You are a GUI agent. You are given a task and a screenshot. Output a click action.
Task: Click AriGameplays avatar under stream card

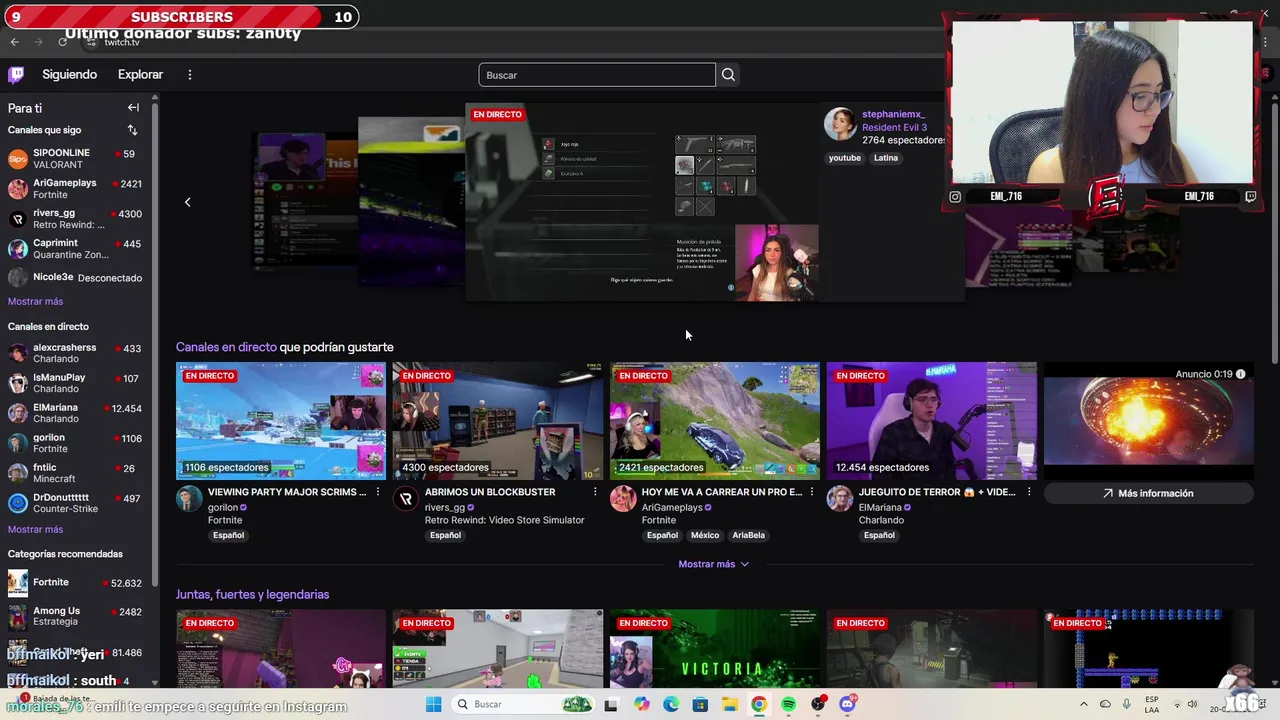(x=623, y=498)
